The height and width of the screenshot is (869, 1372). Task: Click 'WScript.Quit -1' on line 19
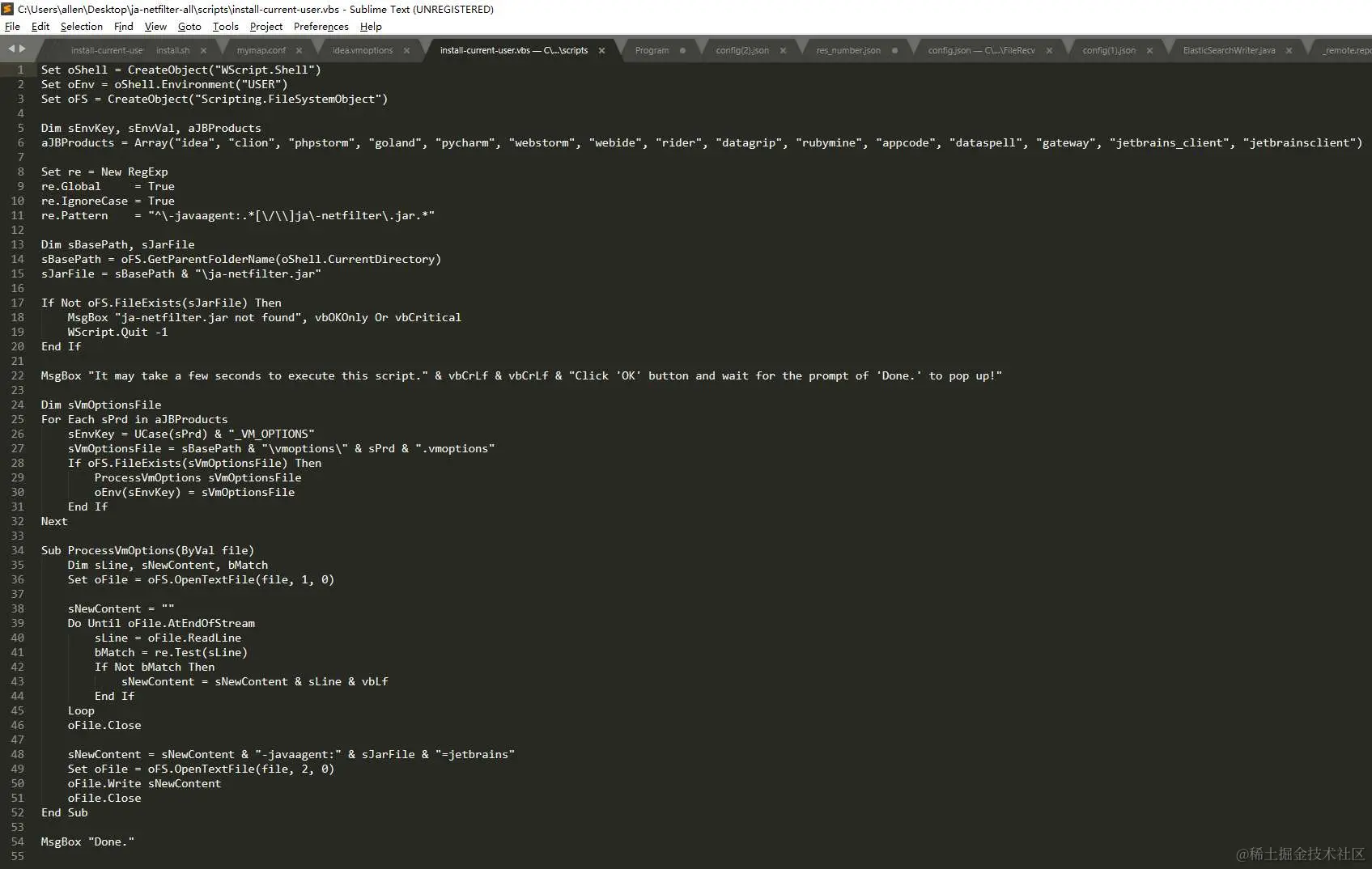click(x=118, y=332)
